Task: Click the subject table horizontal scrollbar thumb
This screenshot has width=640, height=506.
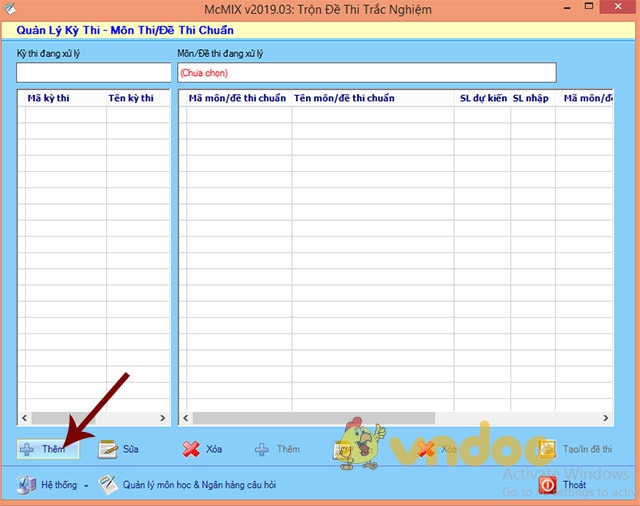Action: (312, 418)
